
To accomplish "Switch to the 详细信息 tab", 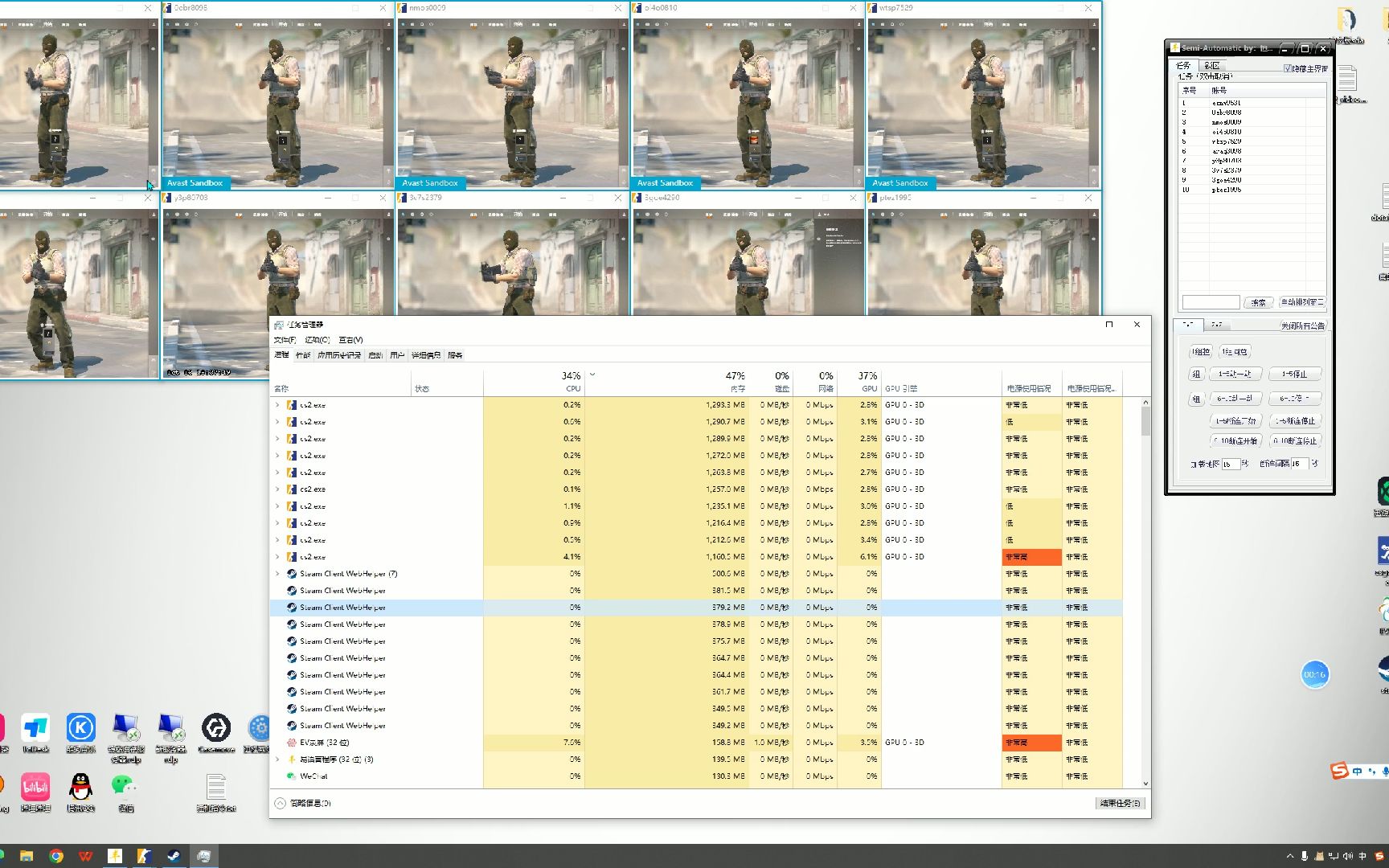I will click(x=426, y=355).
